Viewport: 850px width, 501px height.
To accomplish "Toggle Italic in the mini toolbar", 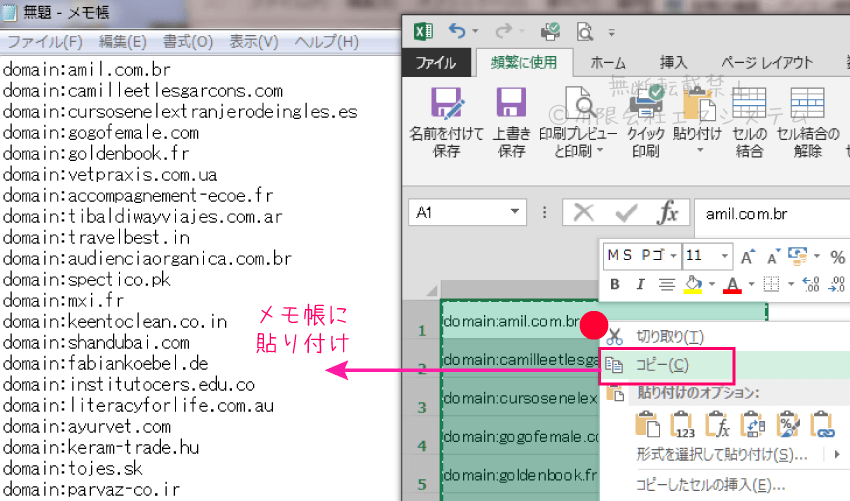I will (x=640, y=284).
